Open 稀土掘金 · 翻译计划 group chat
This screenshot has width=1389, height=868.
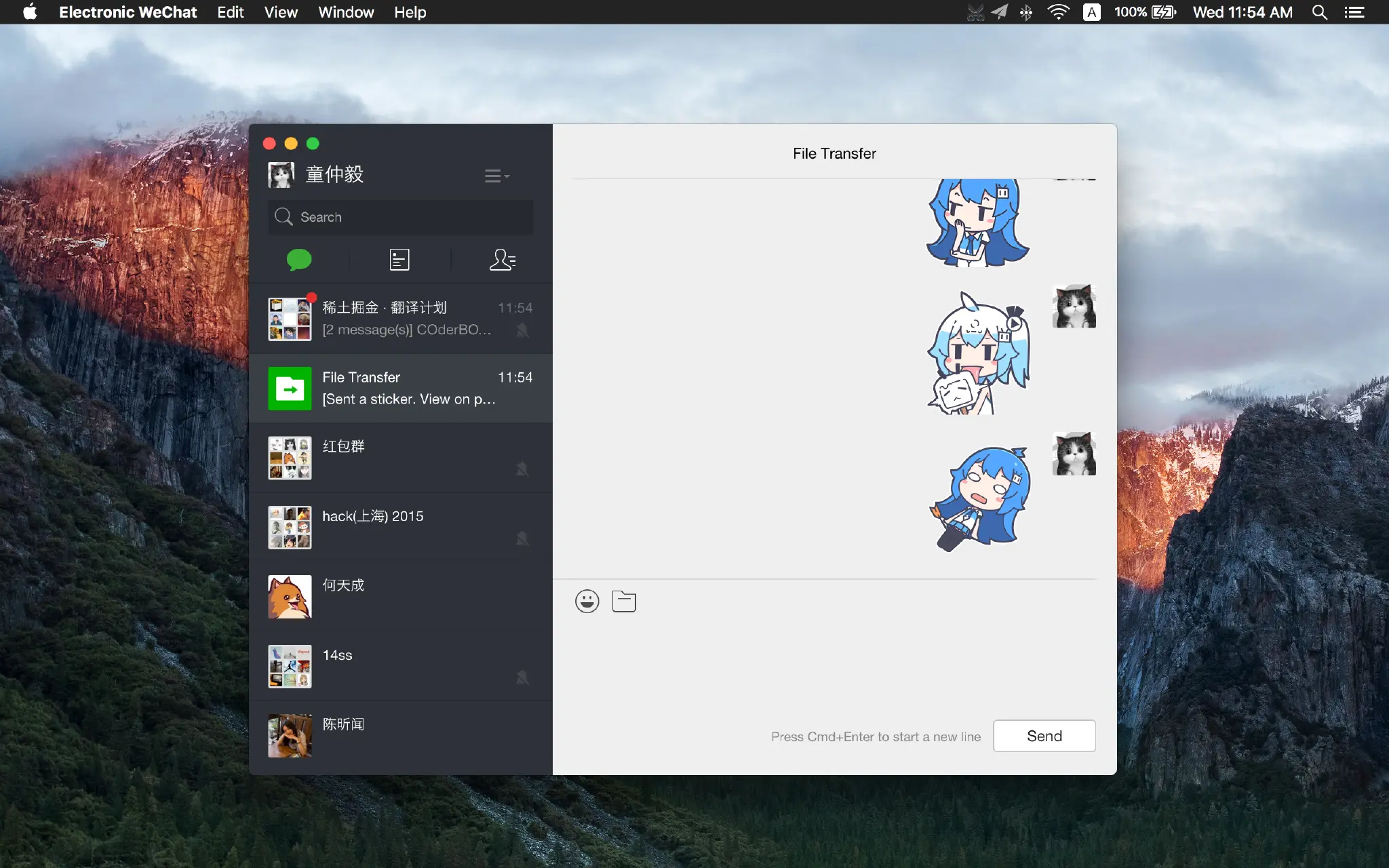coord(401,319)
